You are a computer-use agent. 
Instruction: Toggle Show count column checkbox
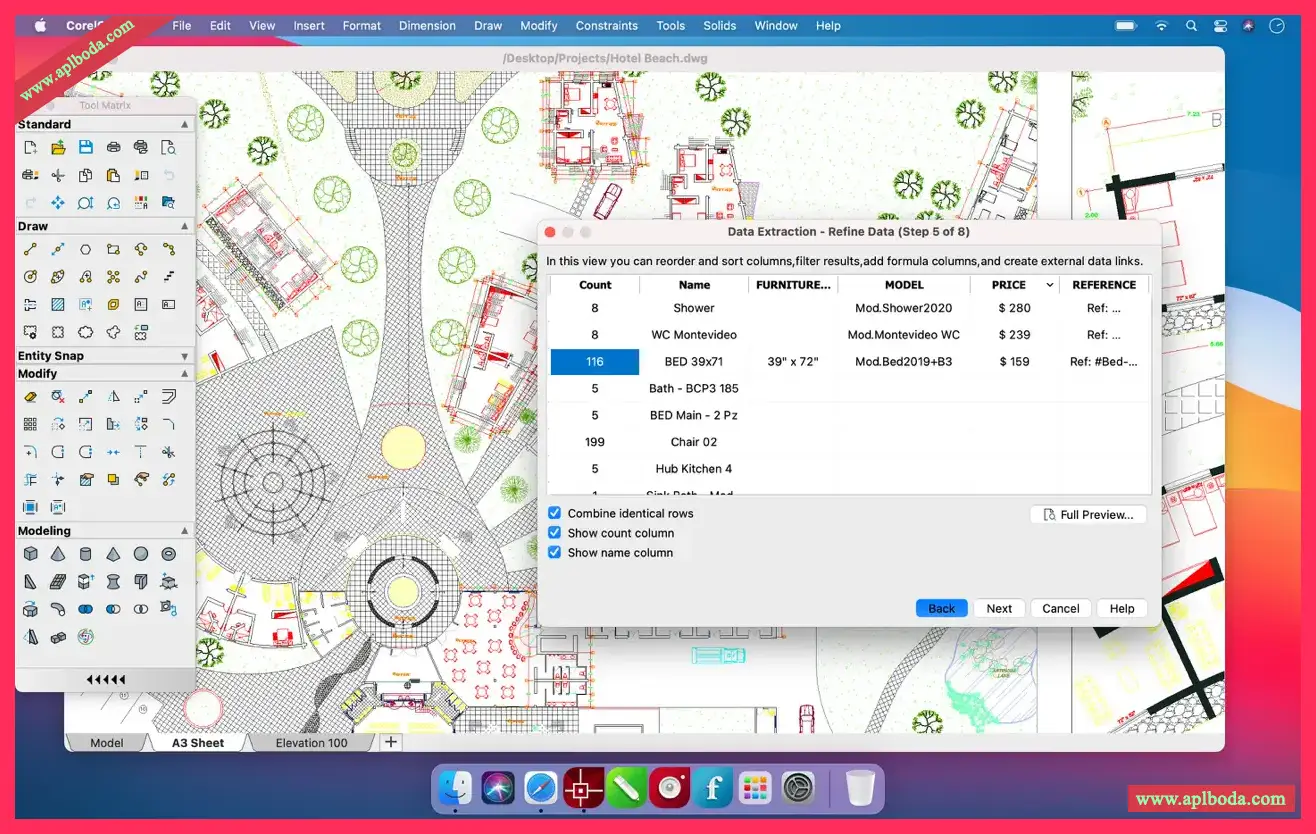554,533
